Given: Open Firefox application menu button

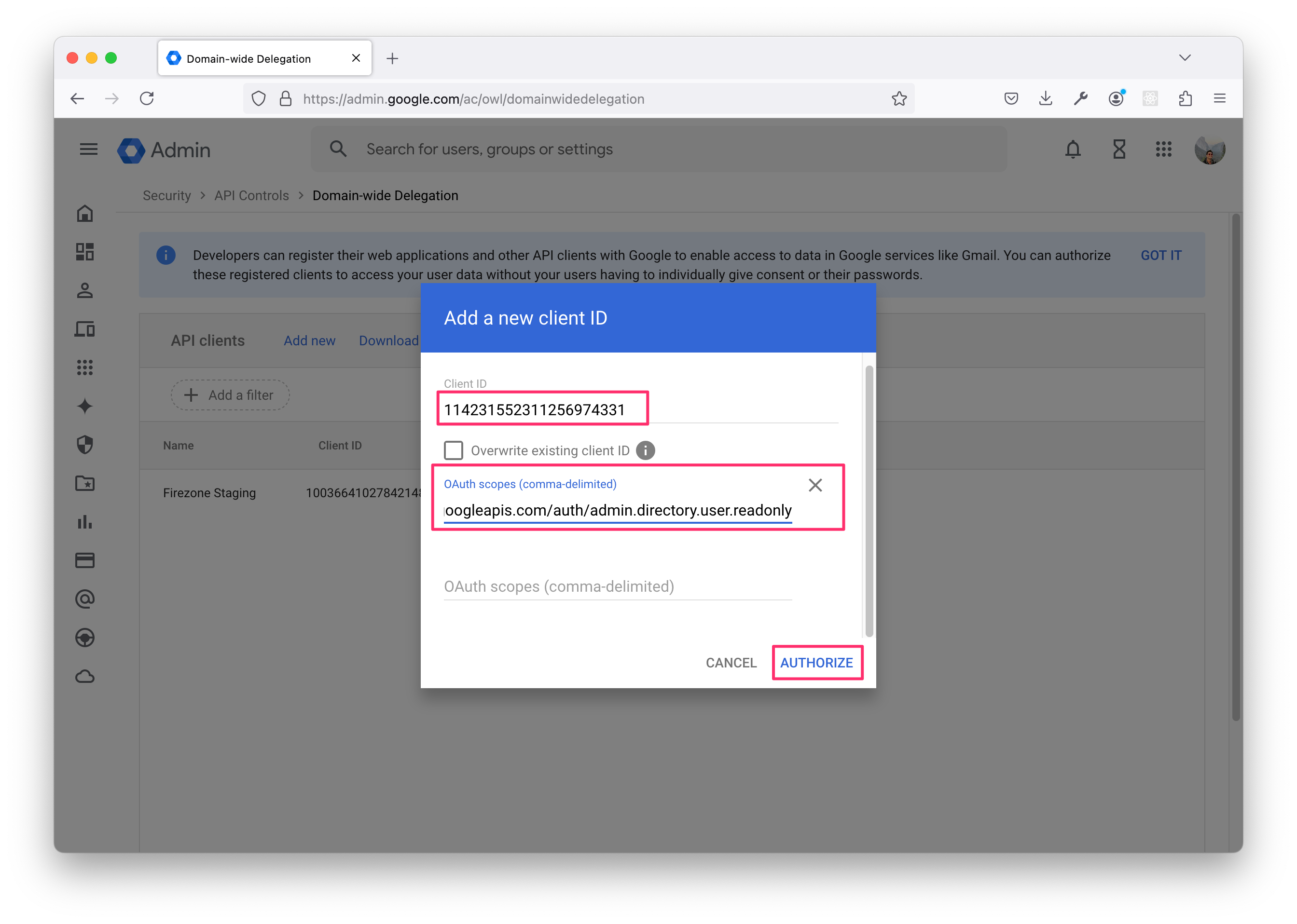Looking at the screenshot, I should pos(1220,98).
